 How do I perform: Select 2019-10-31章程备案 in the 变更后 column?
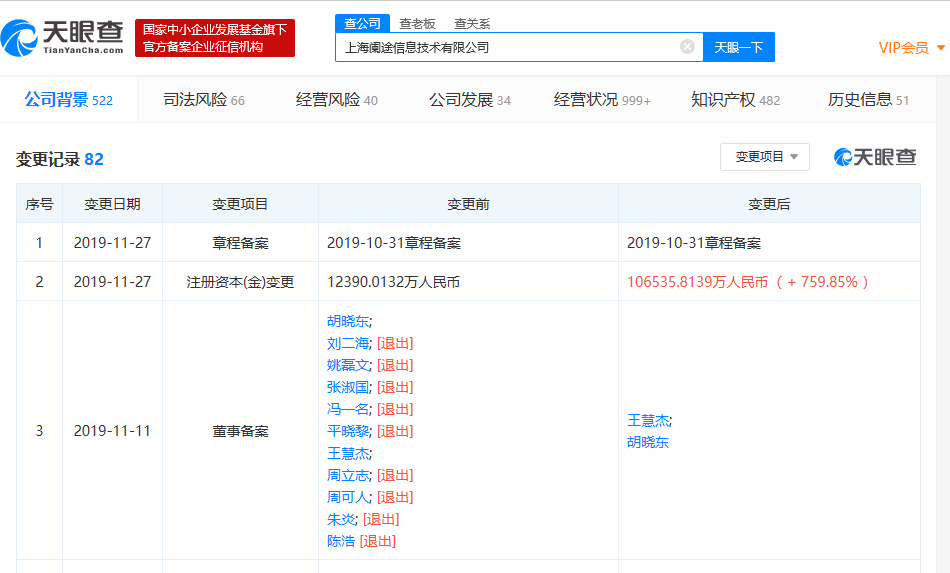point(694,243)
